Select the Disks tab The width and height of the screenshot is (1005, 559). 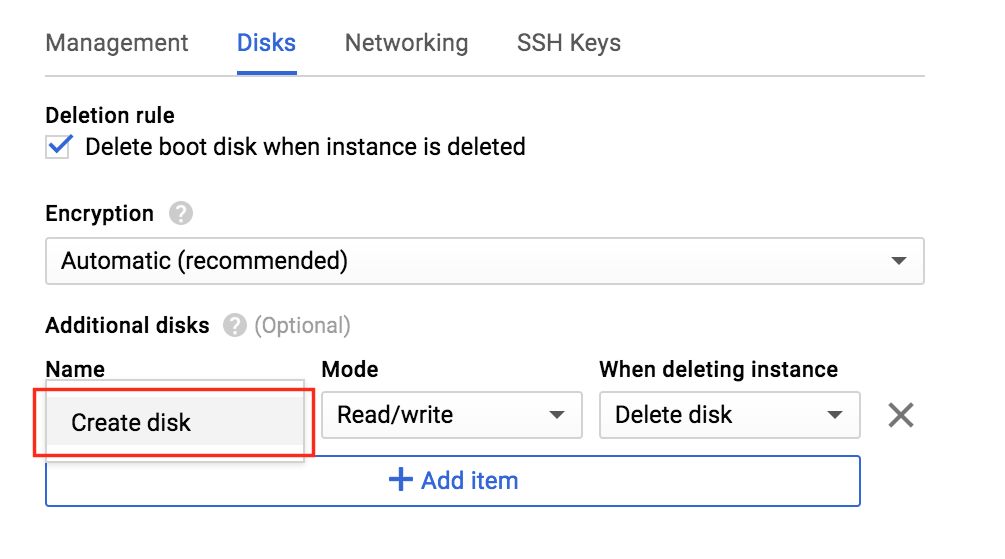267,43
